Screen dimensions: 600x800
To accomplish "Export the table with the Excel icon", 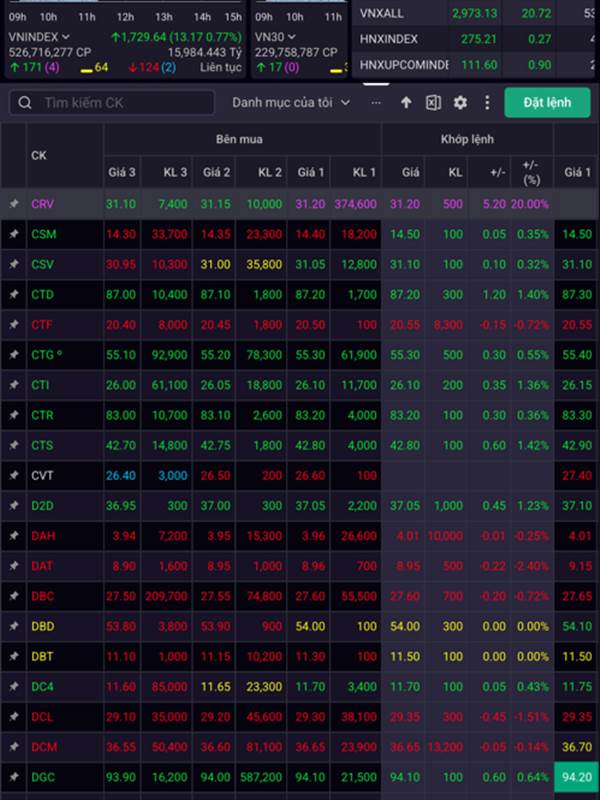I will click(x=433, y=103).
